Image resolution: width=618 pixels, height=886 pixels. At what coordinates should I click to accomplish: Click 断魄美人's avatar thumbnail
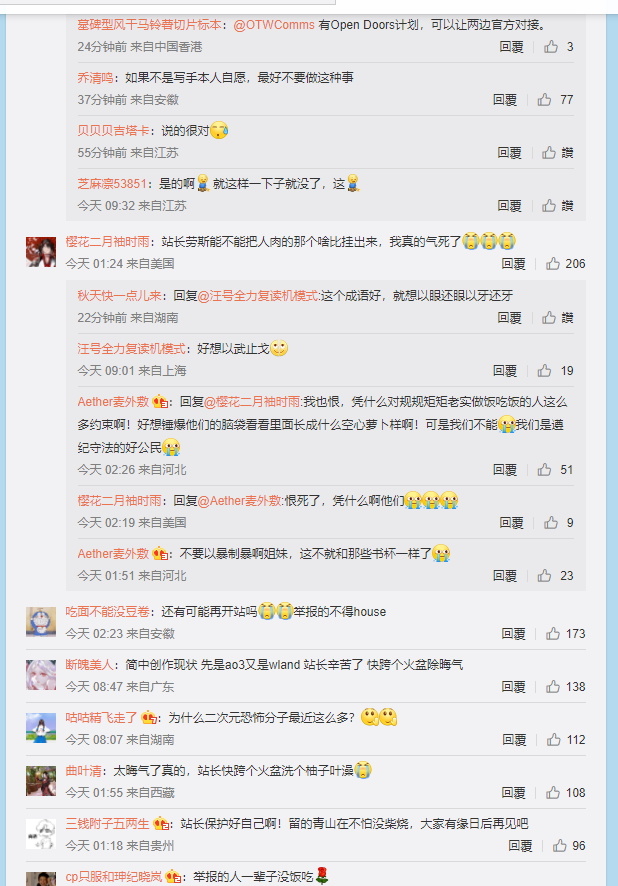point(41,675)
